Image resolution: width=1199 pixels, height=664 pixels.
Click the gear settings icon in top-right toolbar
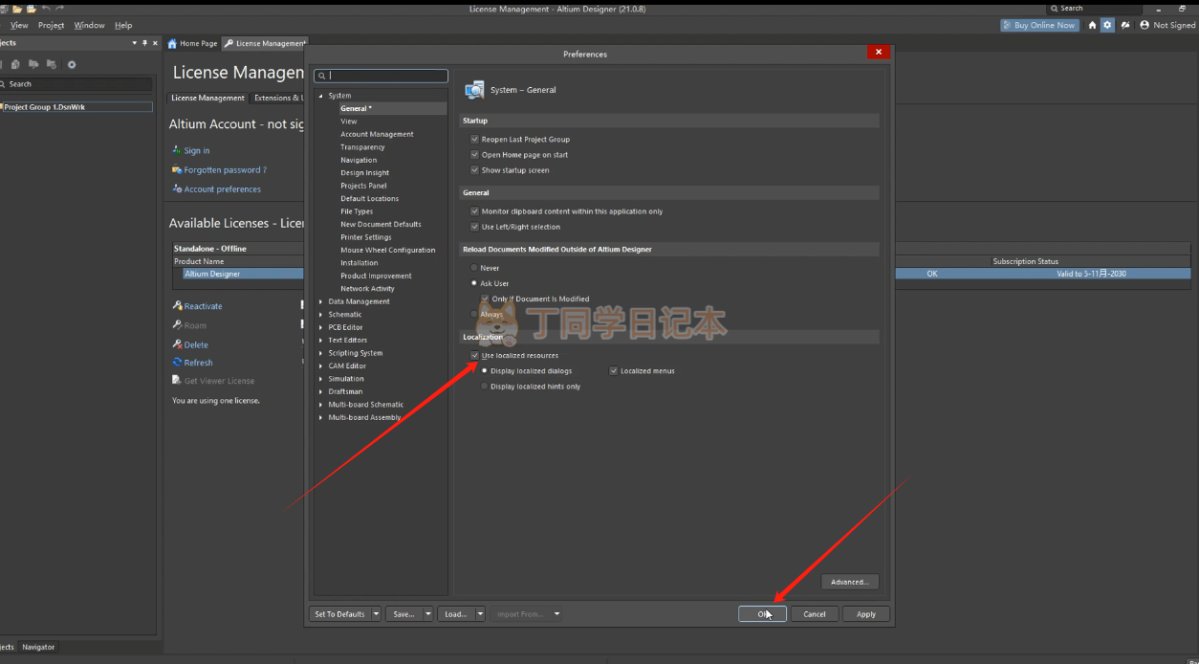pyautogui.click(x=1107, y=25)
